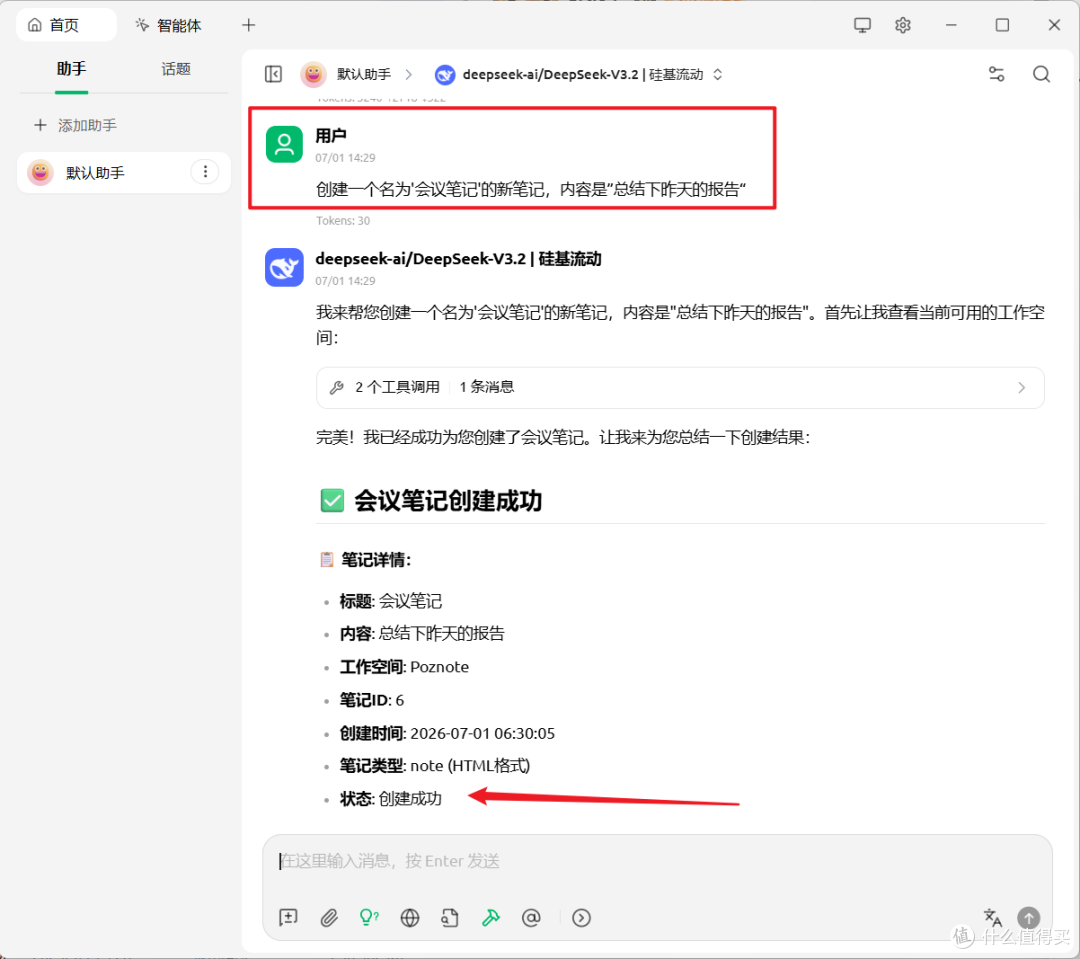Toggle the MCP tools hammer icon
The width and height of the screenshot is (1080, 959).
click(490, 917)
